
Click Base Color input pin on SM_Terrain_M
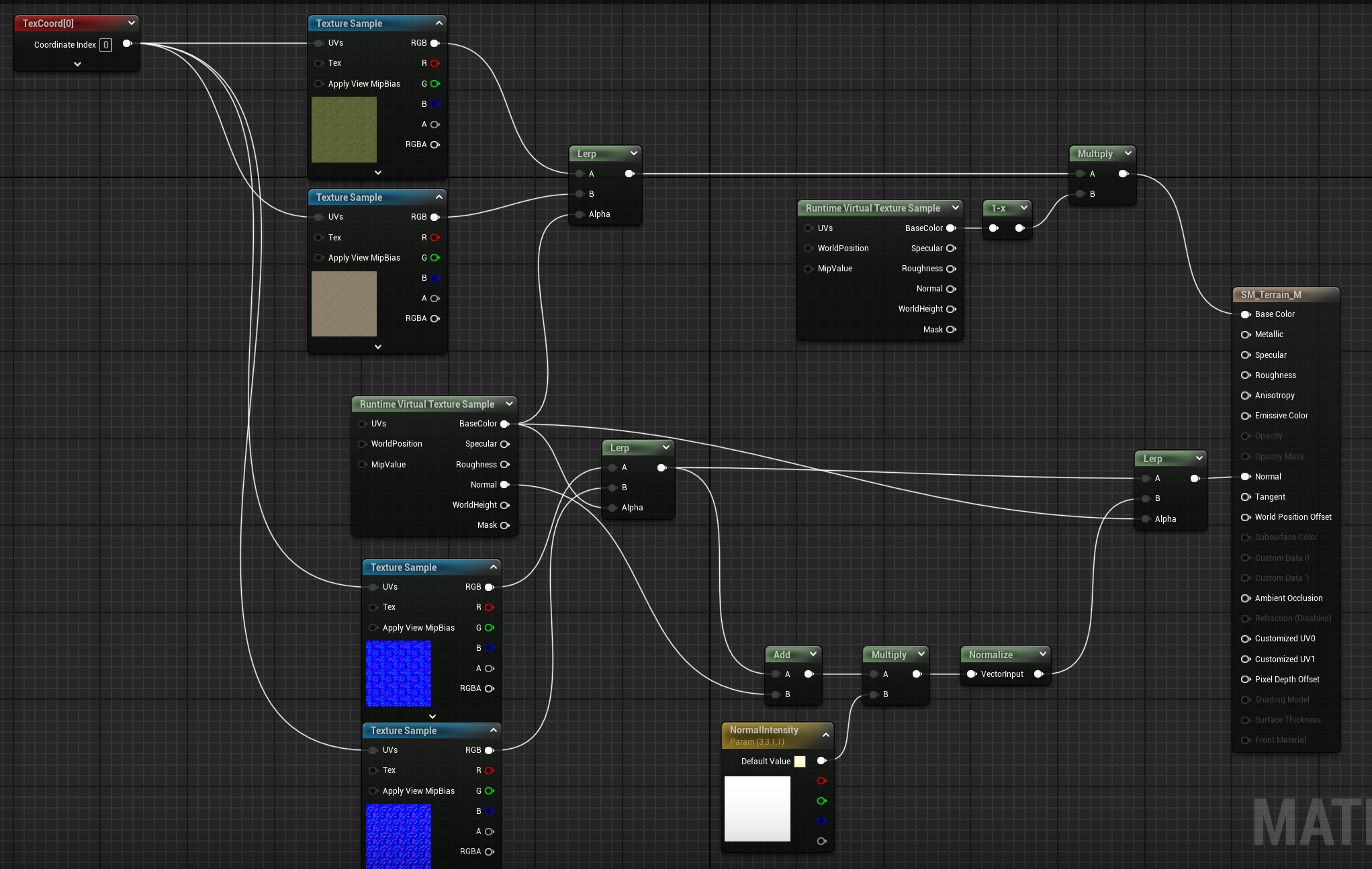(1246, 314)
